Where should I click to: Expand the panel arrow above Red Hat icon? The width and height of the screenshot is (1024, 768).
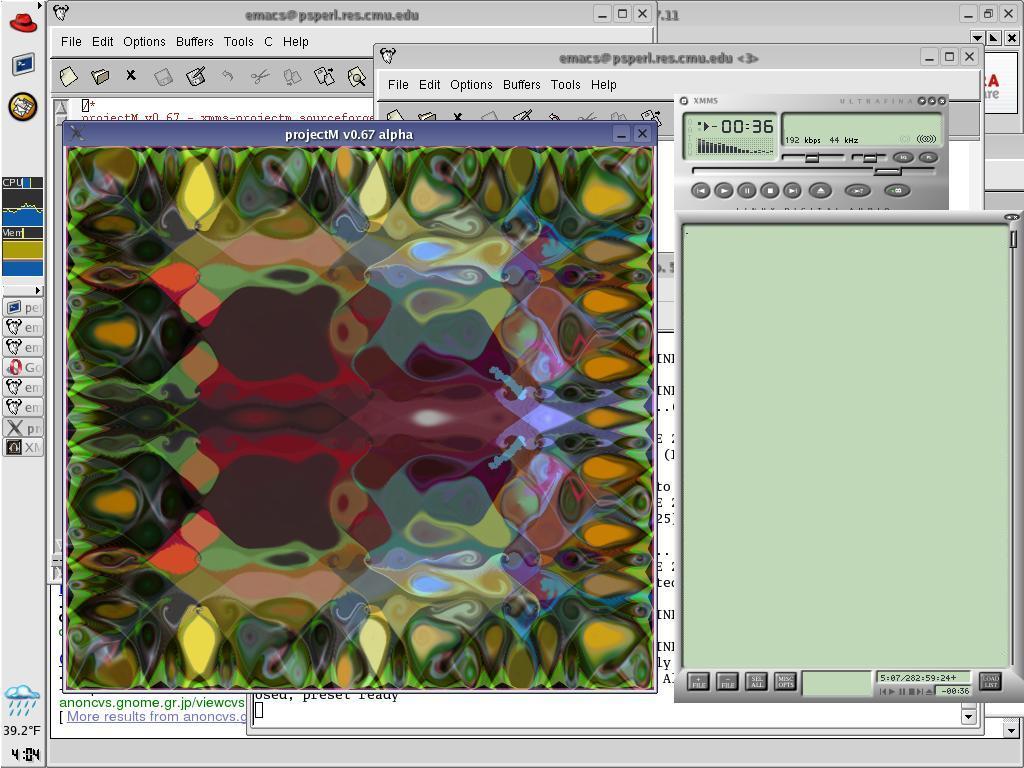click(x=40, y=5)
